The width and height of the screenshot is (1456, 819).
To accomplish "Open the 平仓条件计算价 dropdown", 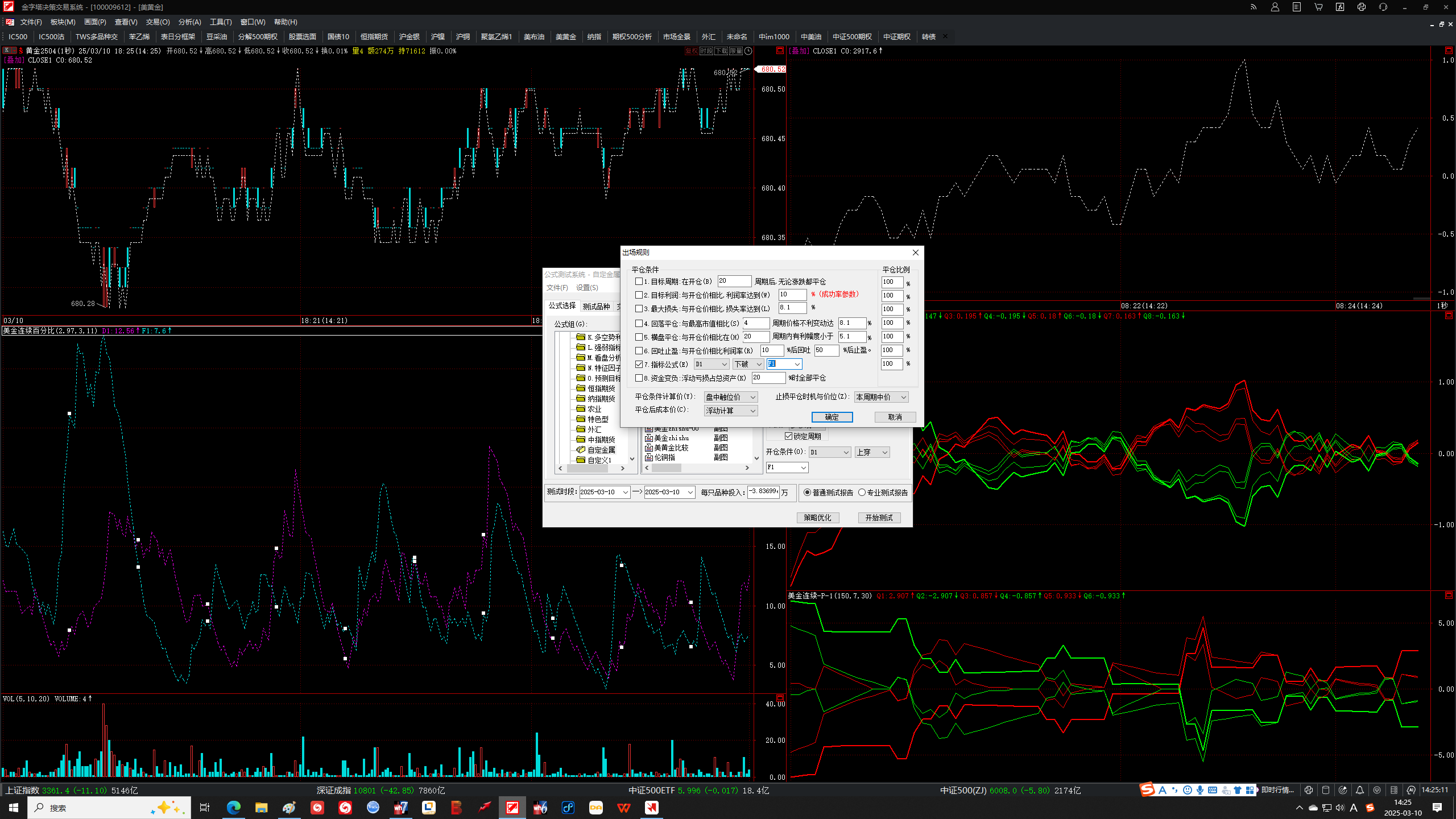I will tap(731, 397).
